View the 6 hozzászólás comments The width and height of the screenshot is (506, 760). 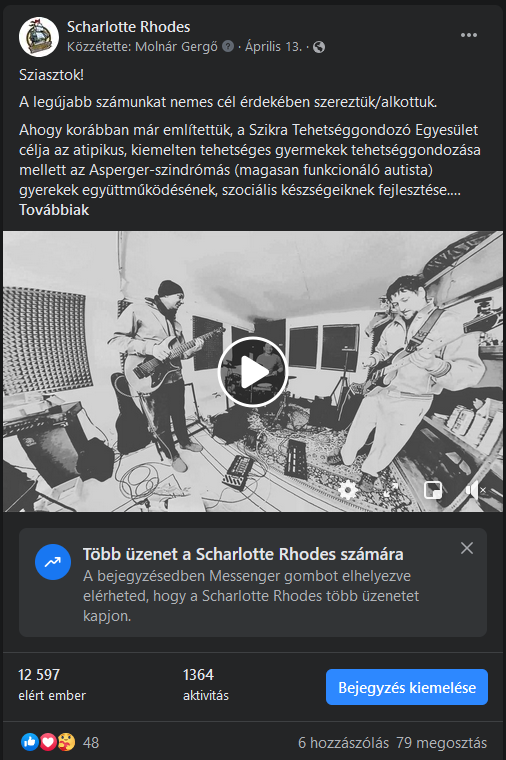[x=343, y=743]
